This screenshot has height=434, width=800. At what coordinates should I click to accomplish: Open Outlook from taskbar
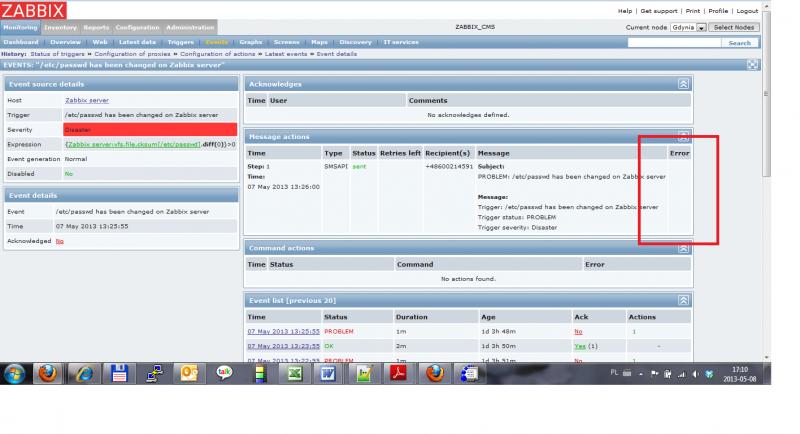(189, 374)
